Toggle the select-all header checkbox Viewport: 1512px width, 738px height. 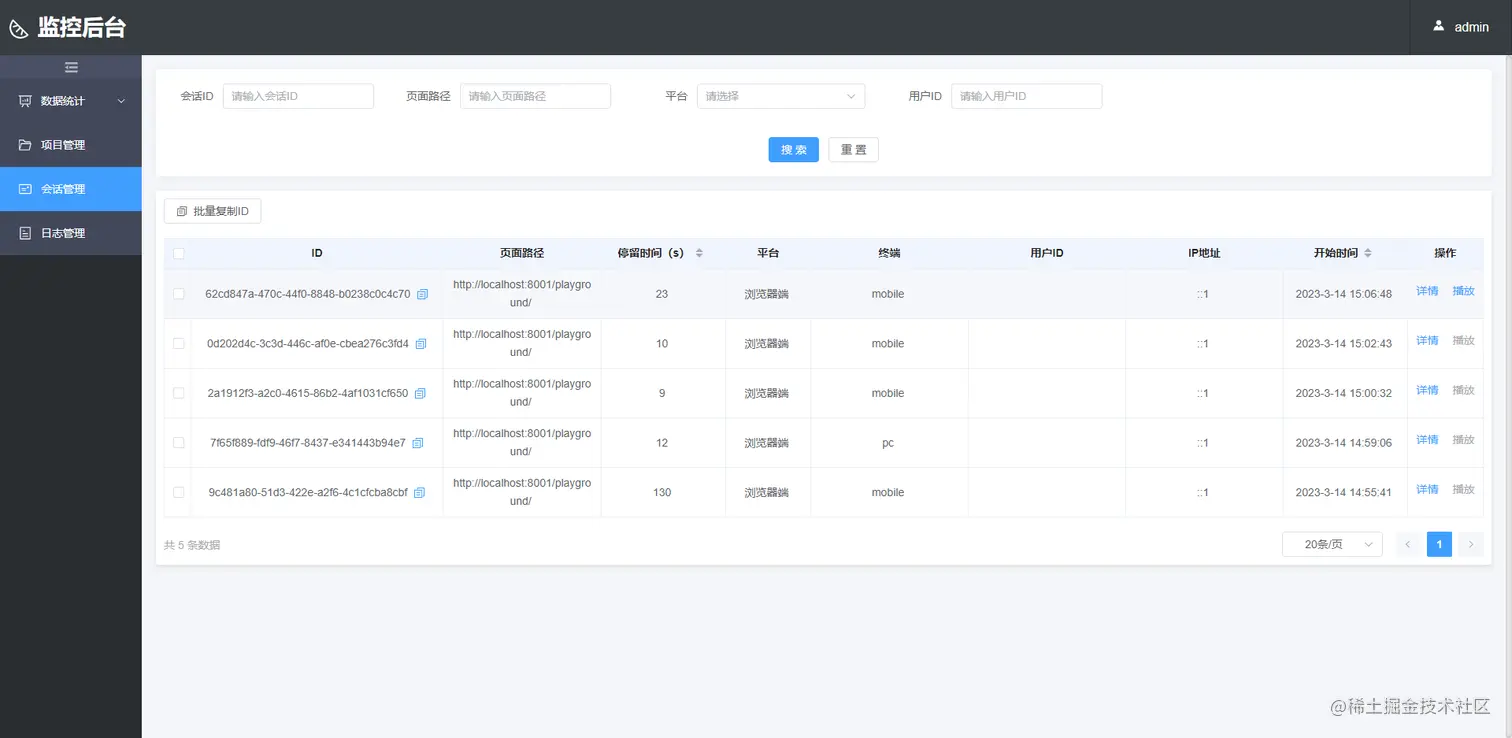179,253
